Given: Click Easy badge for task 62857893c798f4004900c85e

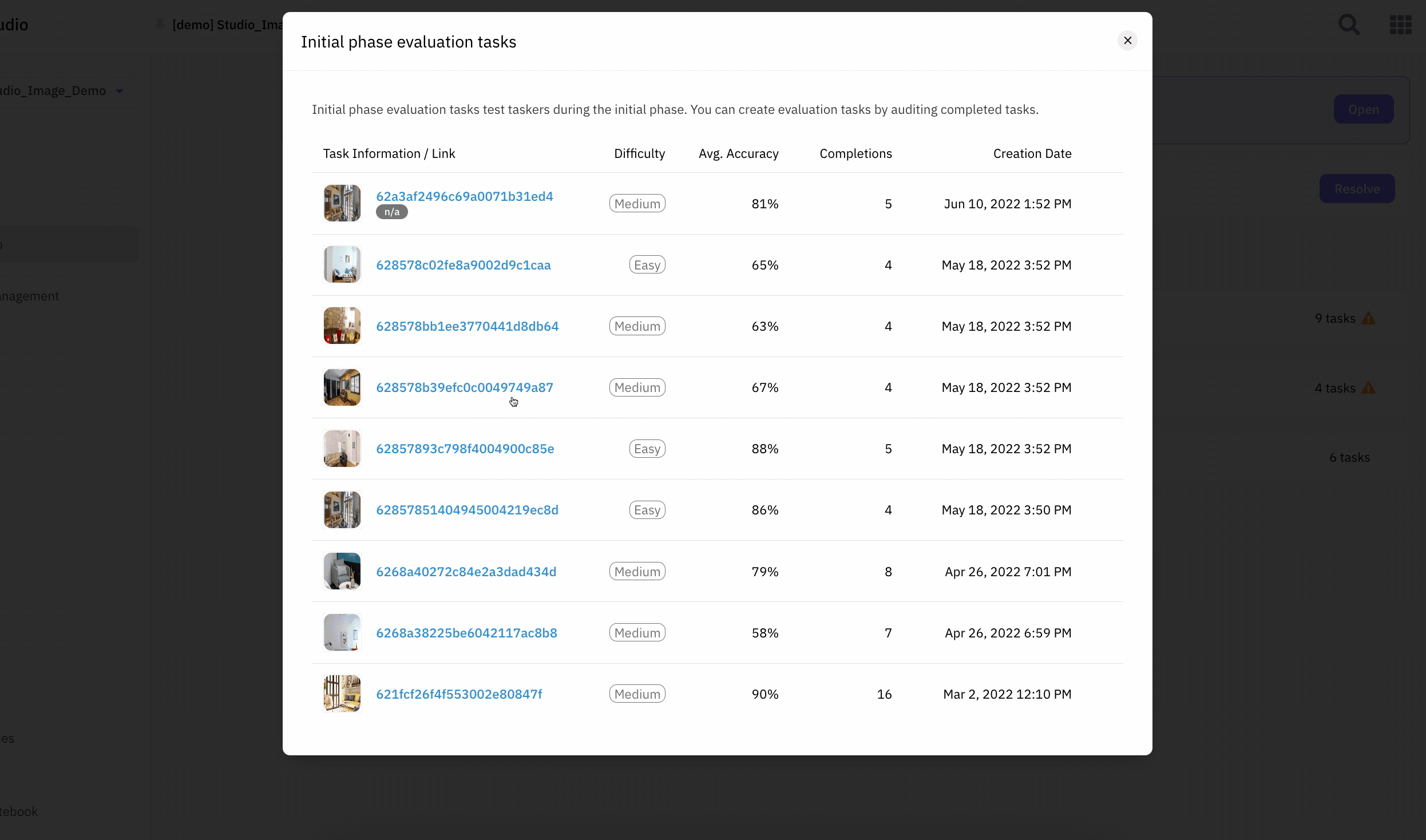Looking at the screenshot, I should (647, 449).
